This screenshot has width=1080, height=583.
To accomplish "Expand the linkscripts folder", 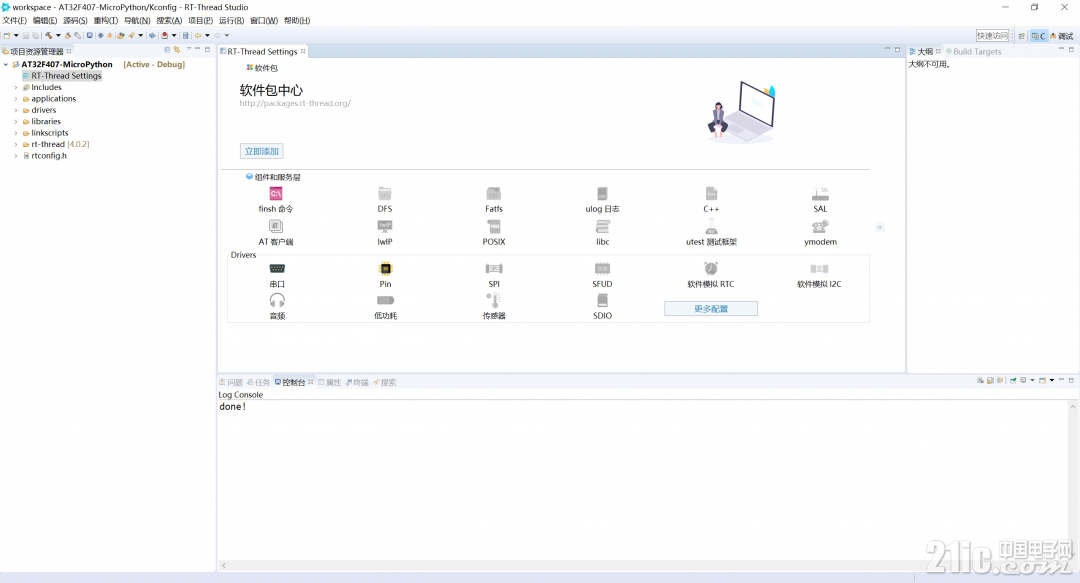I will point(16,133).
